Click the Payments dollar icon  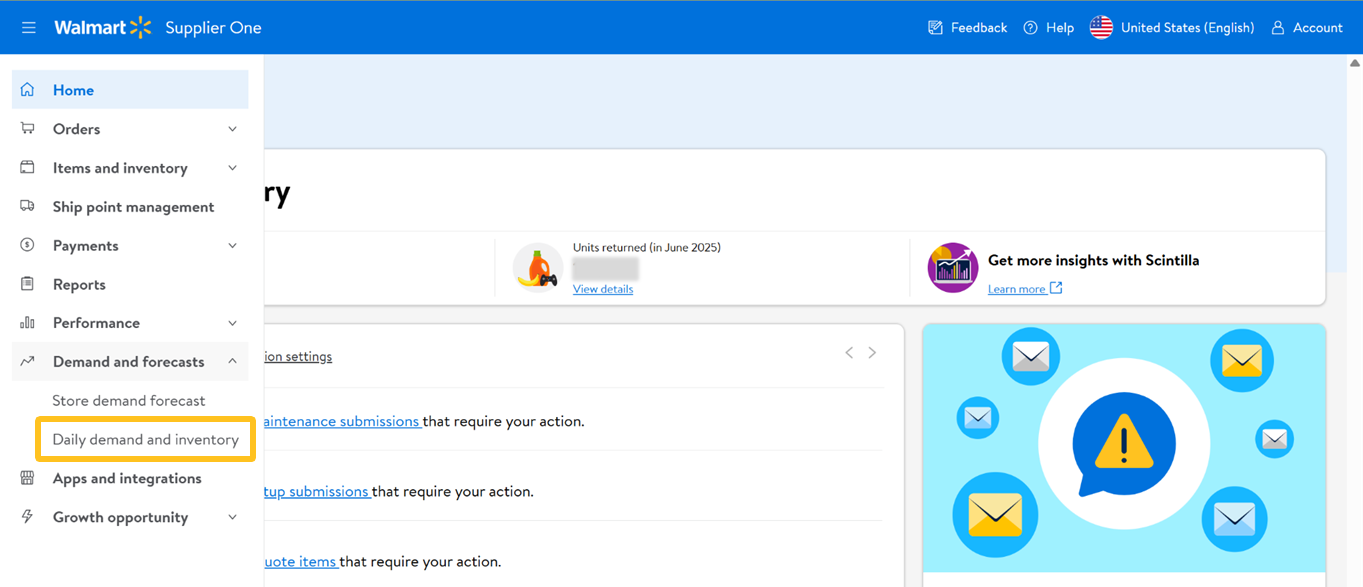27,245
